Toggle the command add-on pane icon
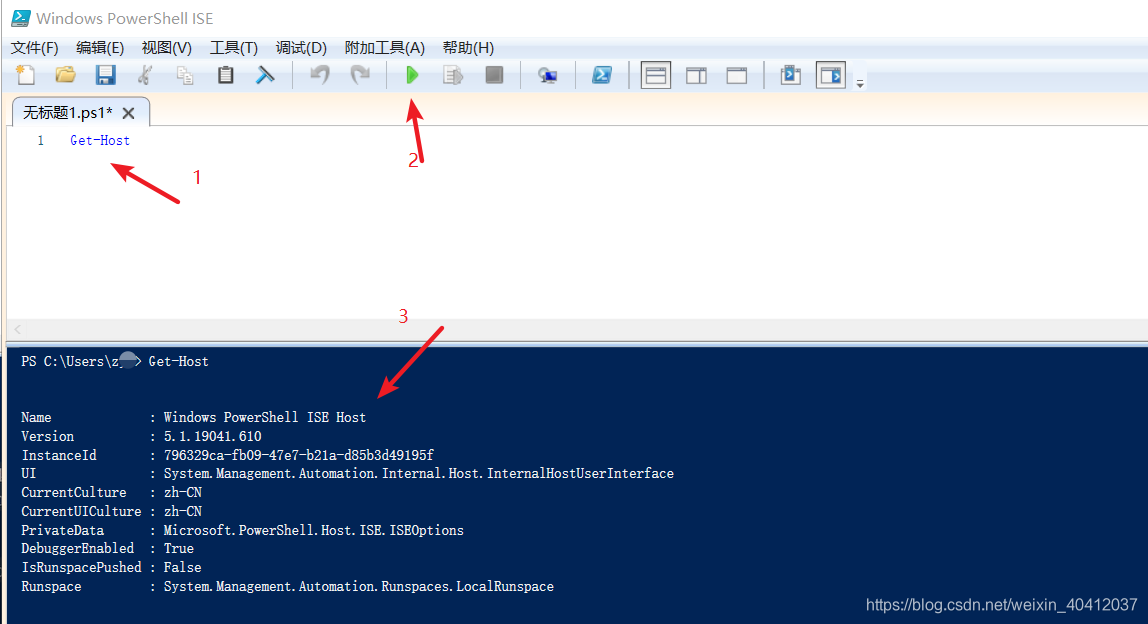This screenshot has height=624, width=1148. 831,75
